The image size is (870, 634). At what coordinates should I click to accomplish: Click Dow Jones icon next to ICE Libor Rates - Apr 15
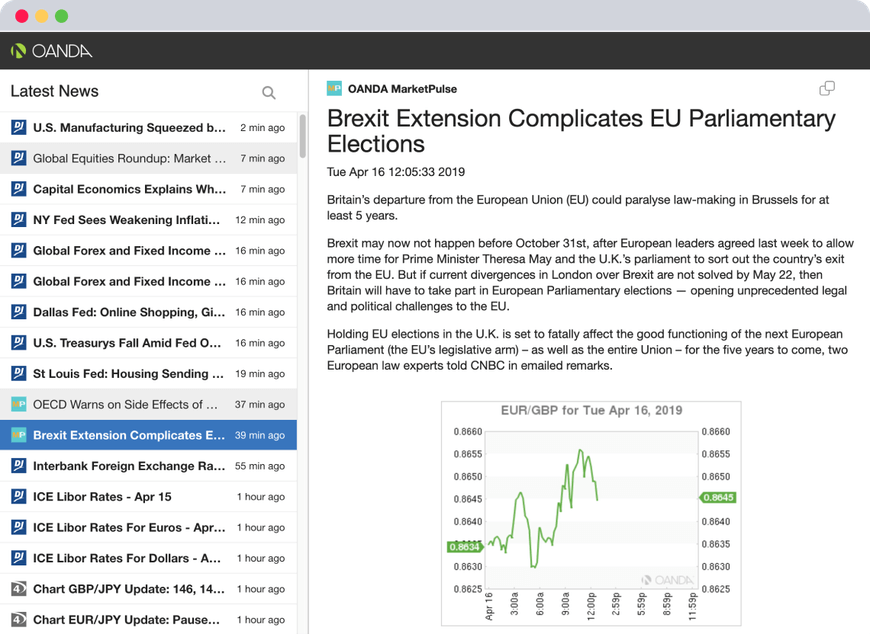pyautogui.click(x=18, y=497)
